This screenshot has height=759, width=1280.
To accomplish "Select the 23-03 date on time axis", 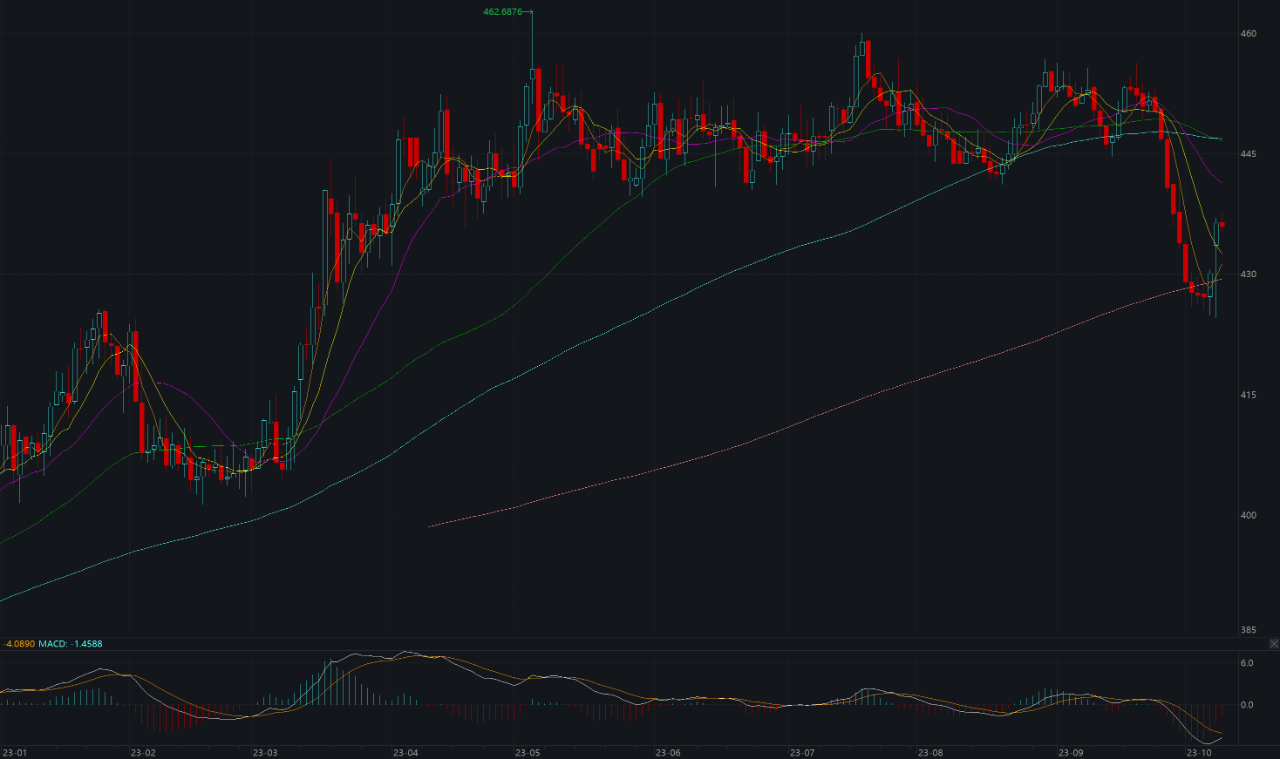I will click(265, 752).
